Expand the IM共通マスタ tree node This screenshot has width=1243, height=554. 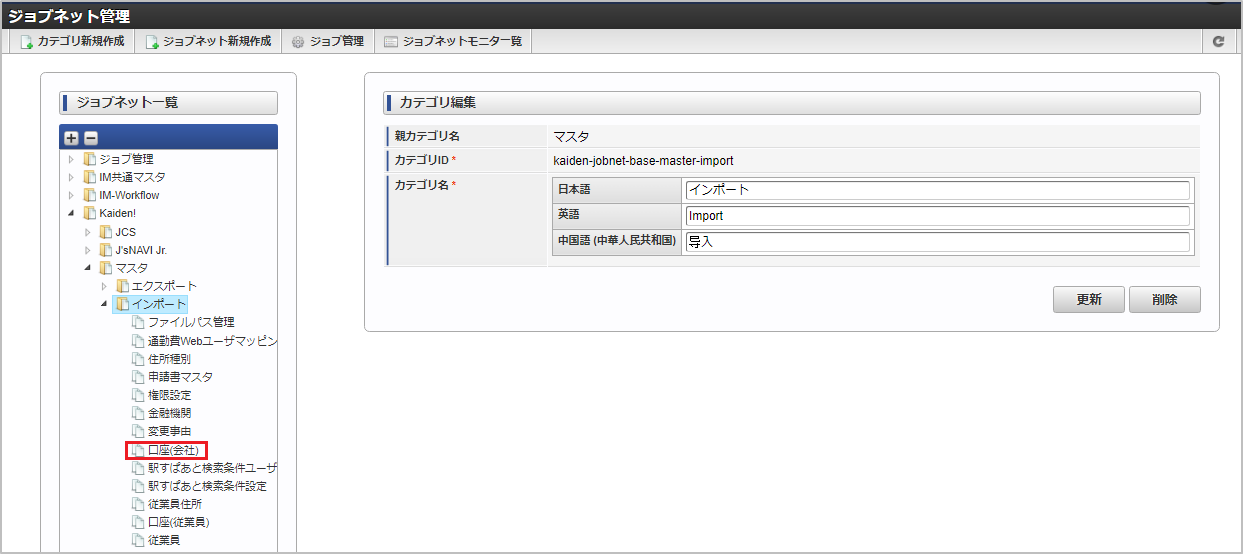71,177
